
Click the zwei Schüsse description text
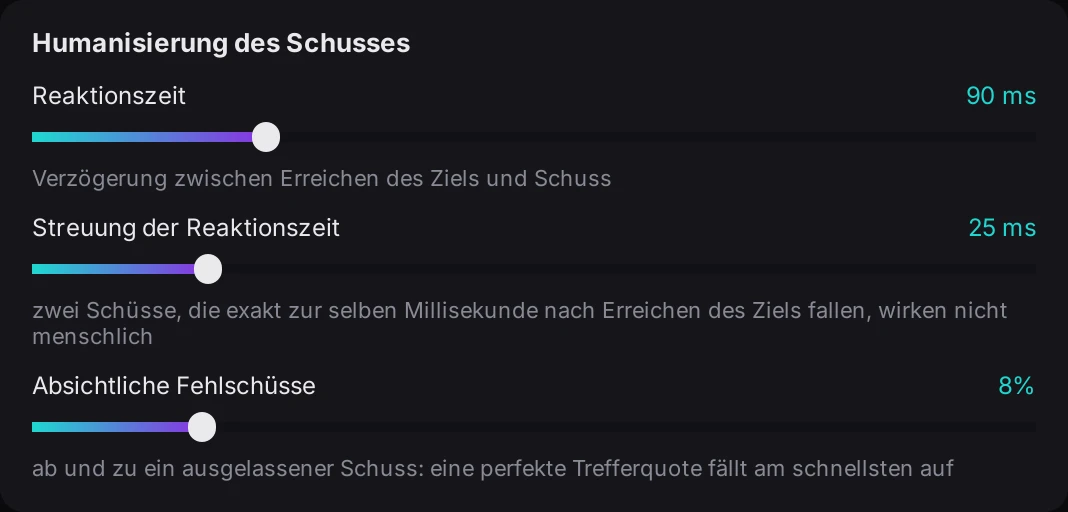pyautogui.click(x=520, y=323)
